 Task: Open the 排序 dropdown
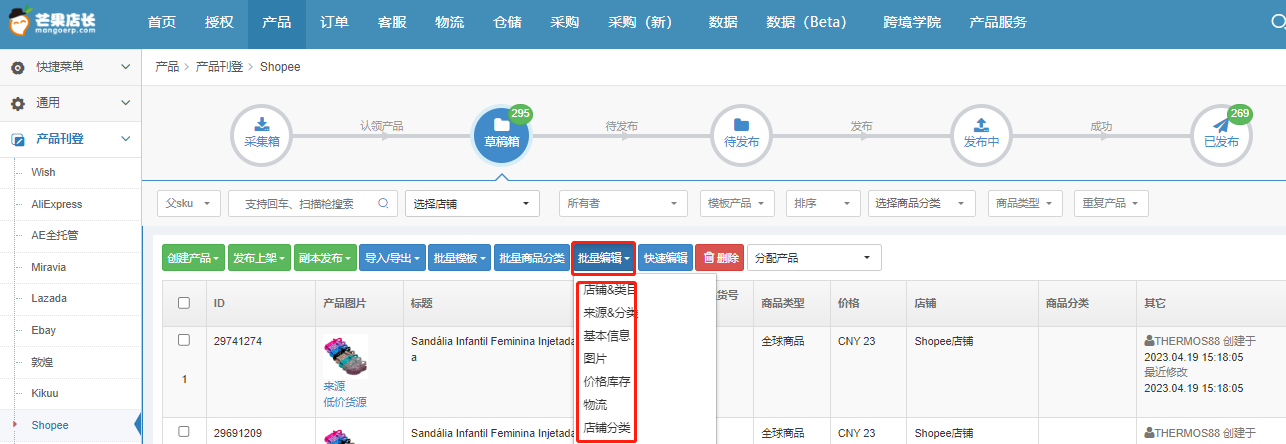[823, 203]
